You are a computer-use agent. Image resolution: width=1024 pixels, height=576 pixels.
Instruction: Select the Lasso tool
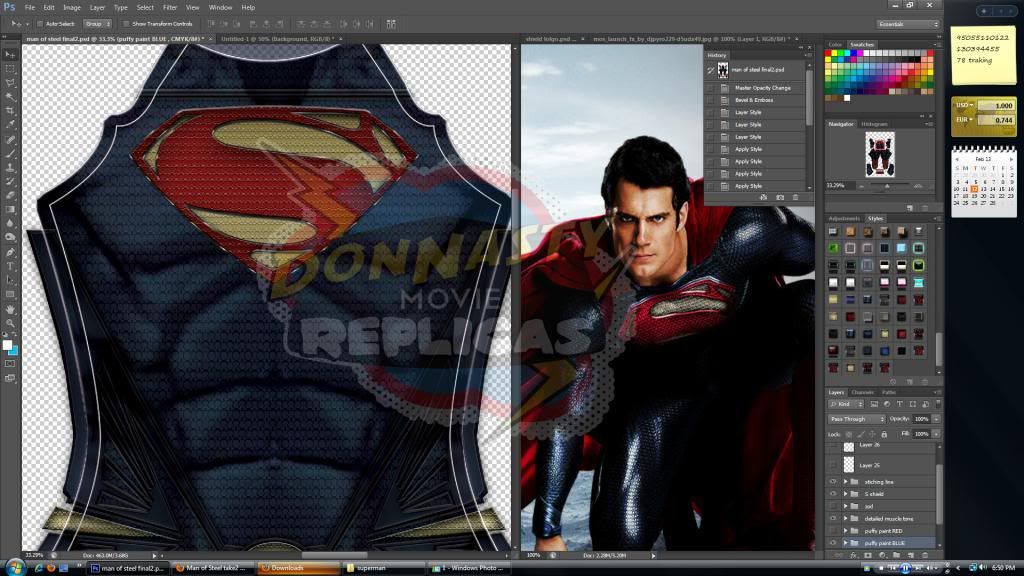tap(10, 83)
